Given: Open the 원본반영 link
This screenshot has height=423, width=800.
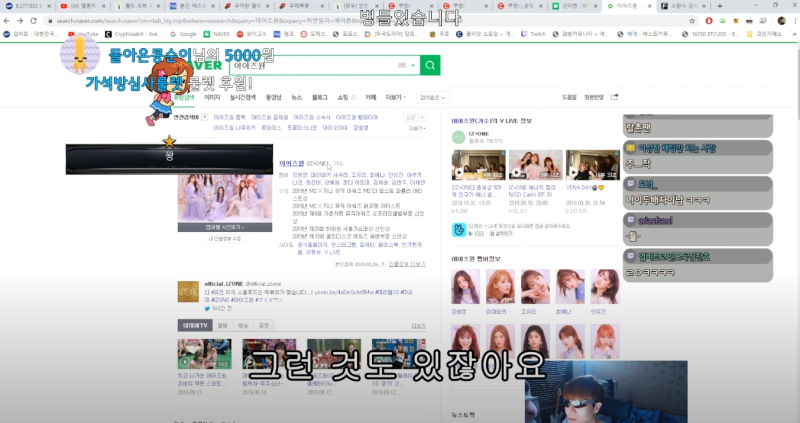Looking at the screenshot, I should [x=594, y=97].
